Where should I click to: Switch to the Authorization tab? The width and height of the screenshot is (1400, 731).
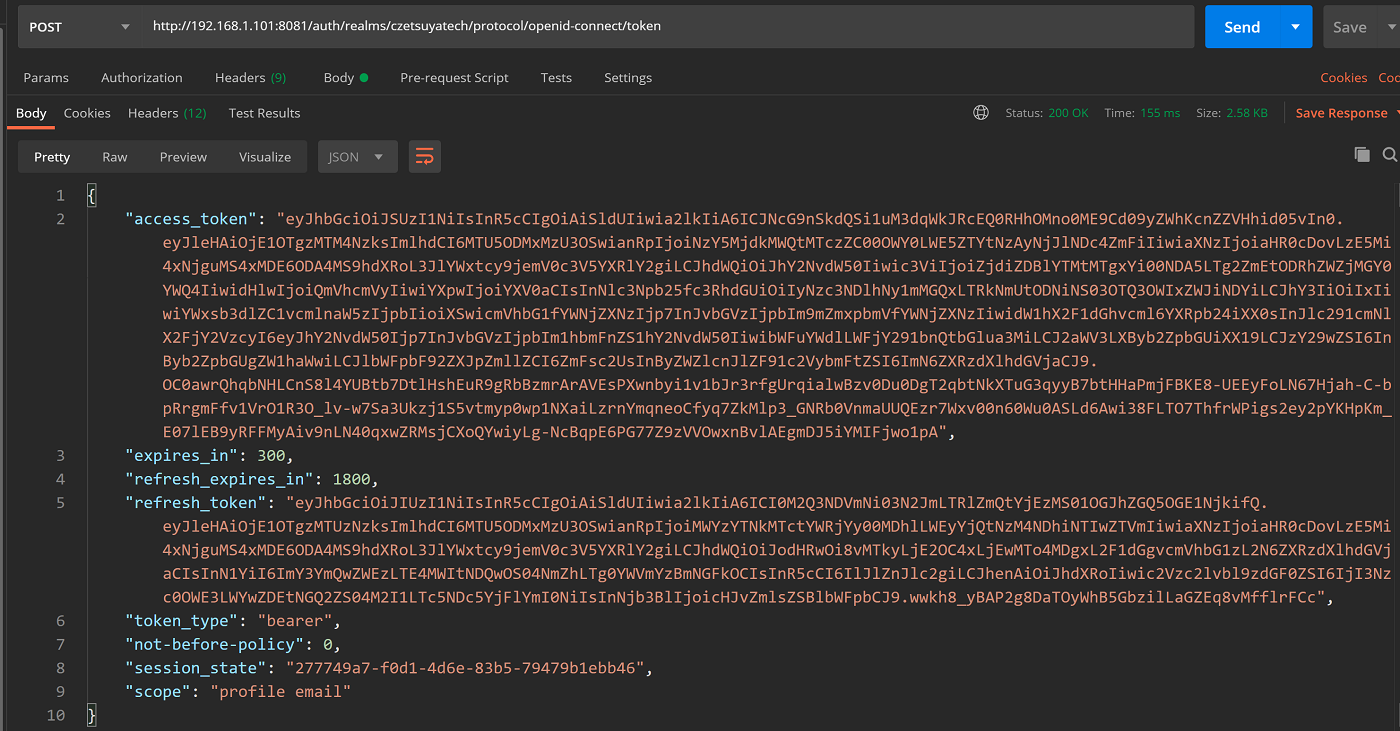coord(141,77)
